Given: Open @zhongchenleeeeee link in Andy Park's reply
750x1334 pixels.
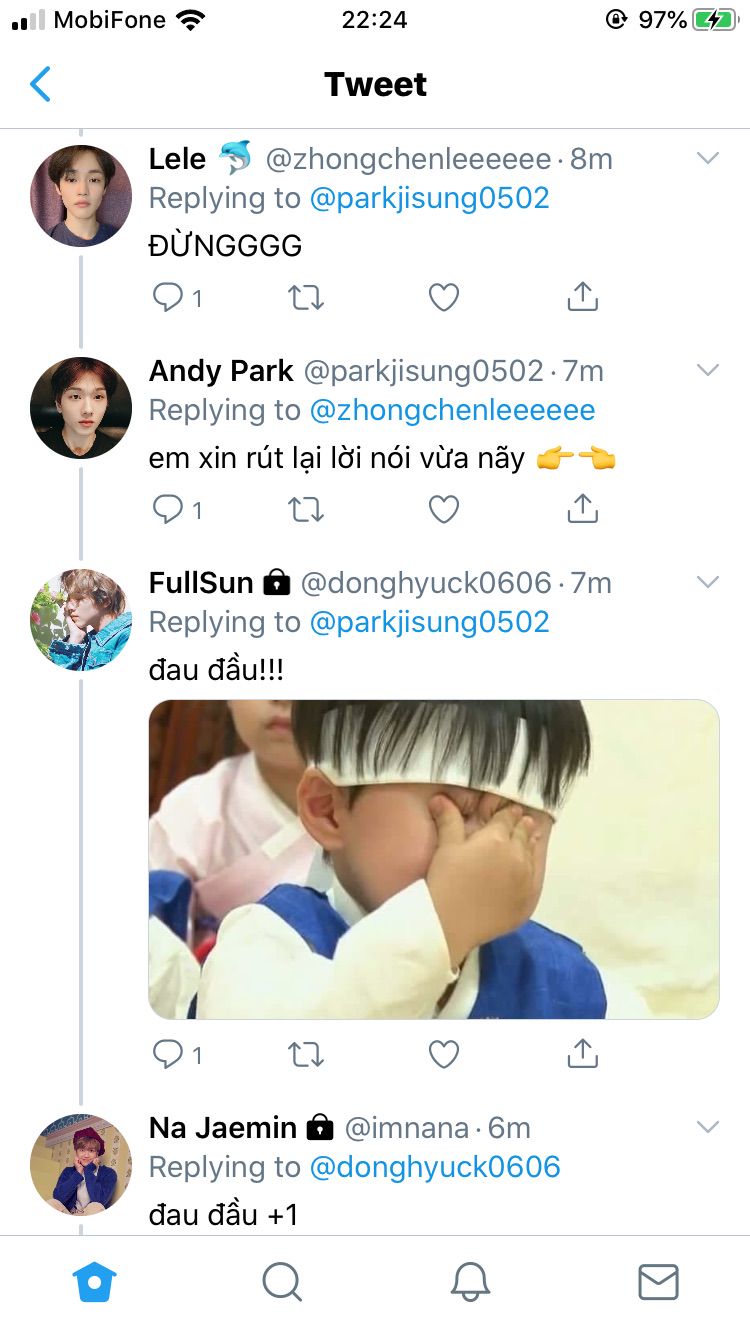Looking at the screenshot, I should (452, 410).
